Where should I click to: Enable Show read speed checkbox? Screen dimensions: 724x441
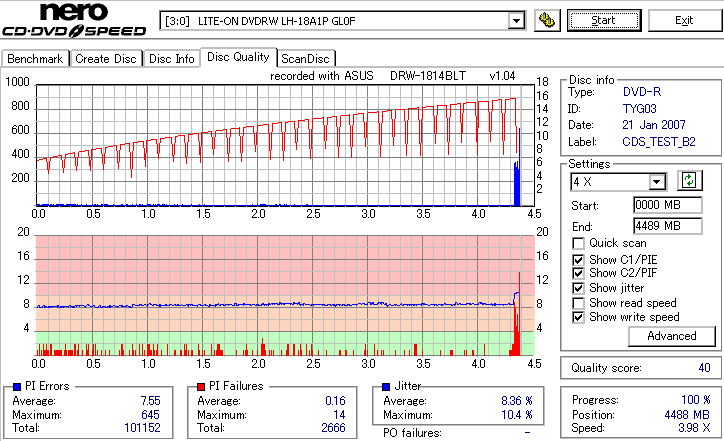578,303
